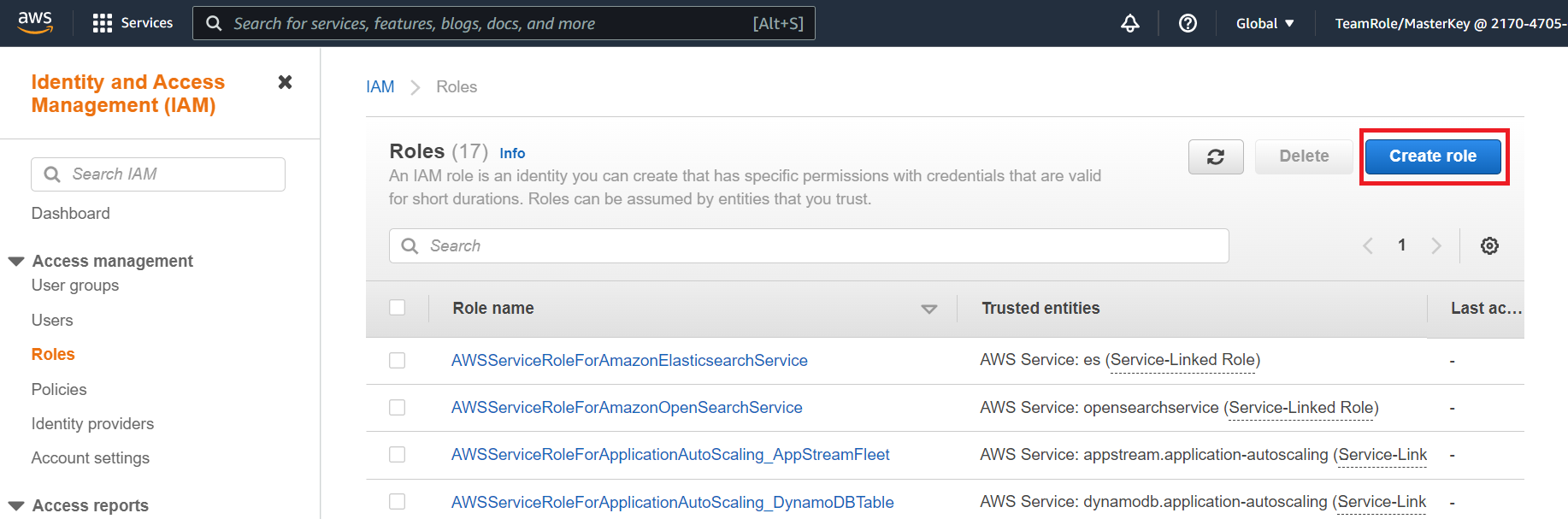This screenshot has height=519, width=1568.
Task: Refresh the roles list
Action: pos(1216,156)
